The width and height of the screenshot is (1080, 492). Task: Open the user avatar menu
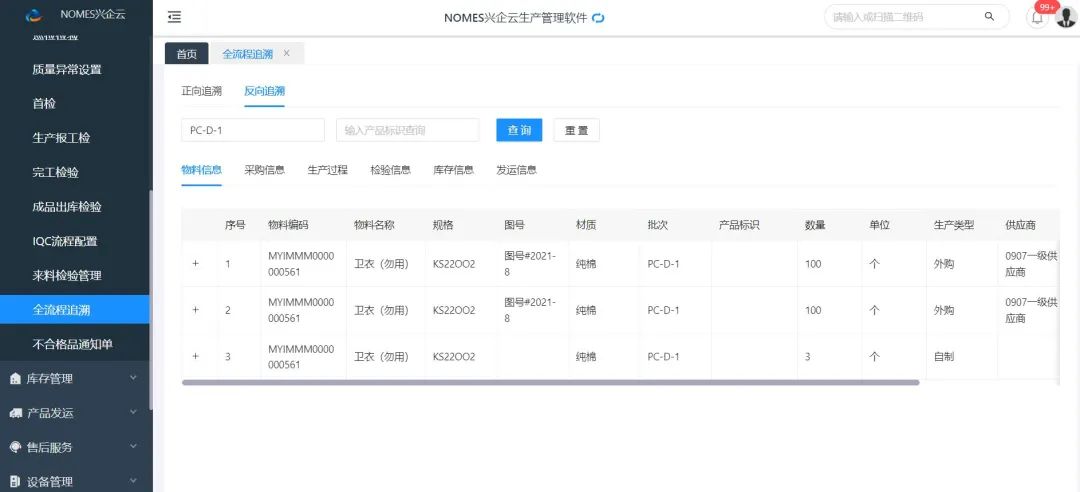coord(1066,17)
